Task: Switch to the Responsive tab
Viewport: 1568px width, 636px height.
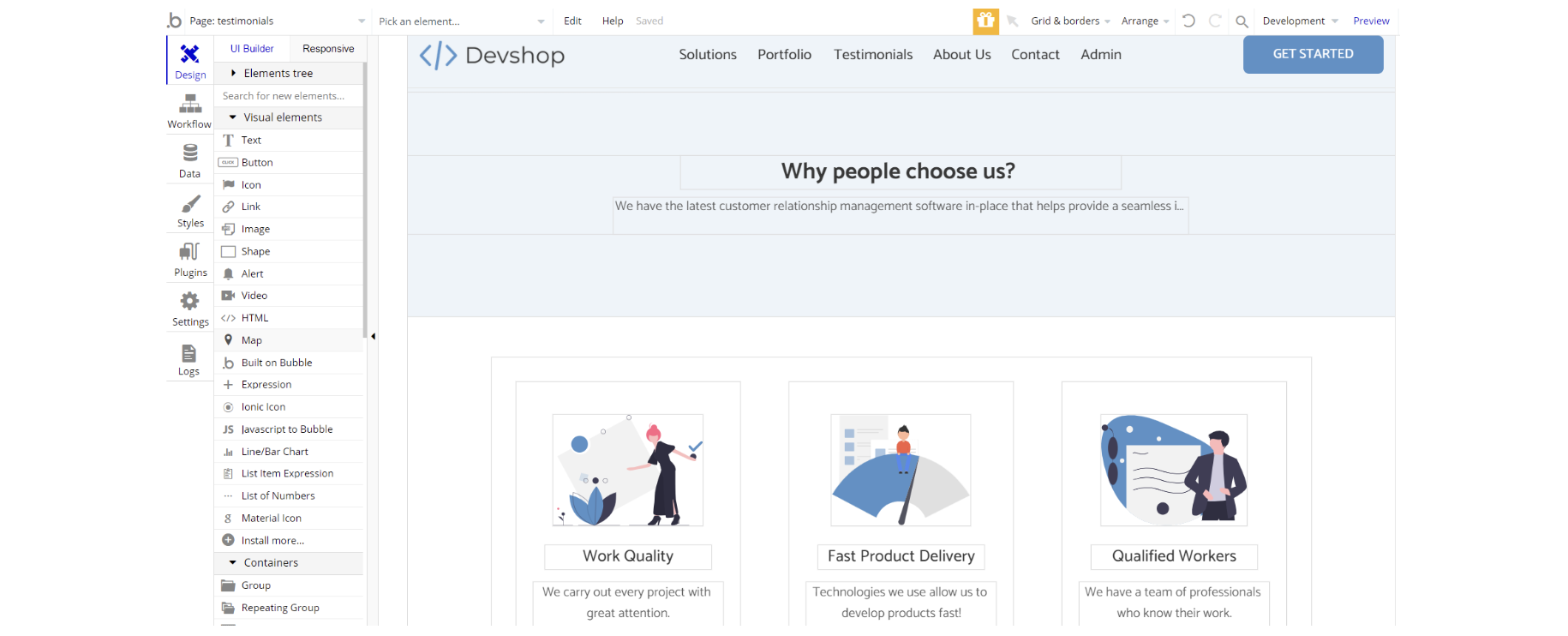Action: 328,49
